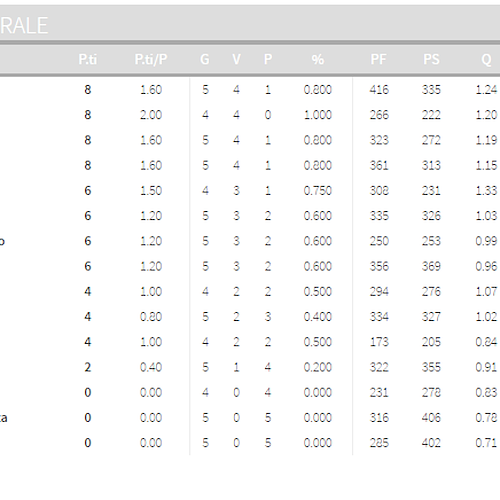Click the PS column header
Image resolution: width=500 pixels, height=500 pixels.
coord(431,60)
